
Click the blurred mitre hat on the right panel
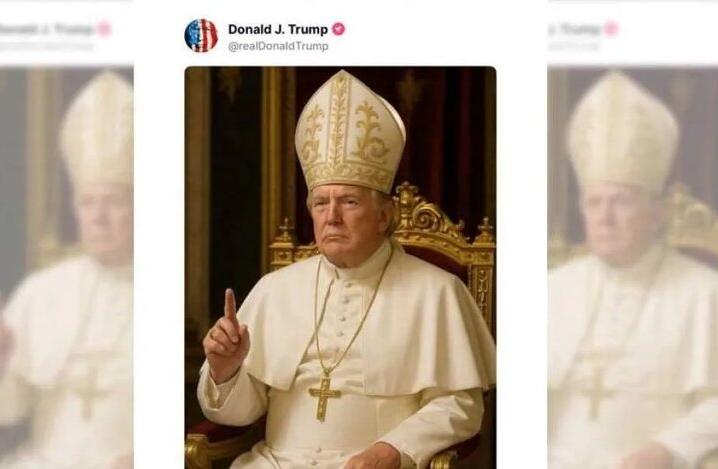point(622,132)
